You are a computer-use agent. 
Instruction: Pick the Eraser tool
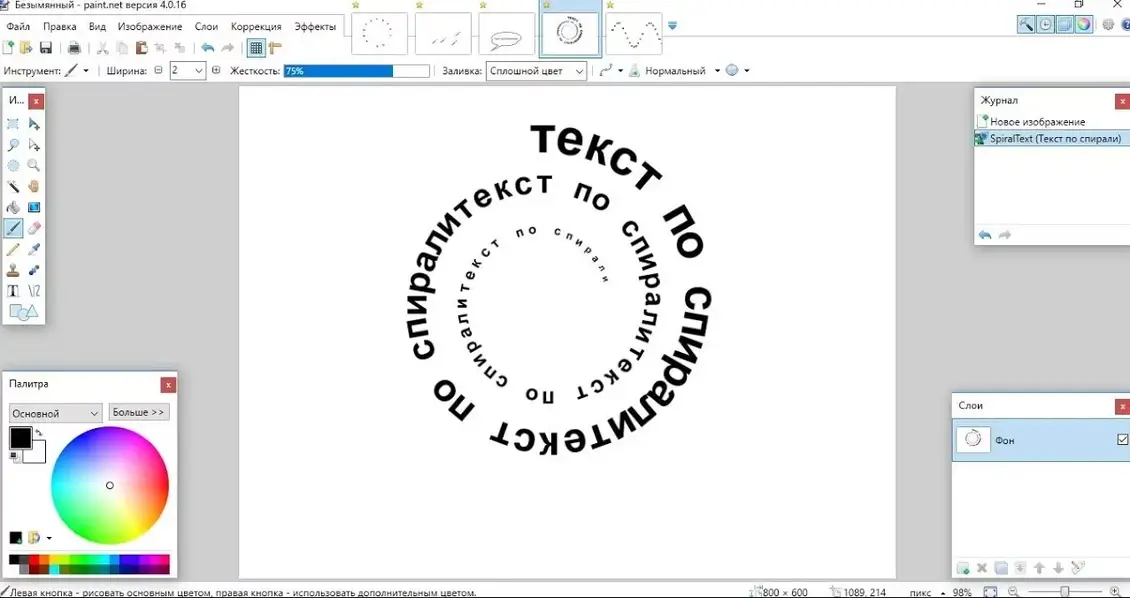(x=34, y=229)
